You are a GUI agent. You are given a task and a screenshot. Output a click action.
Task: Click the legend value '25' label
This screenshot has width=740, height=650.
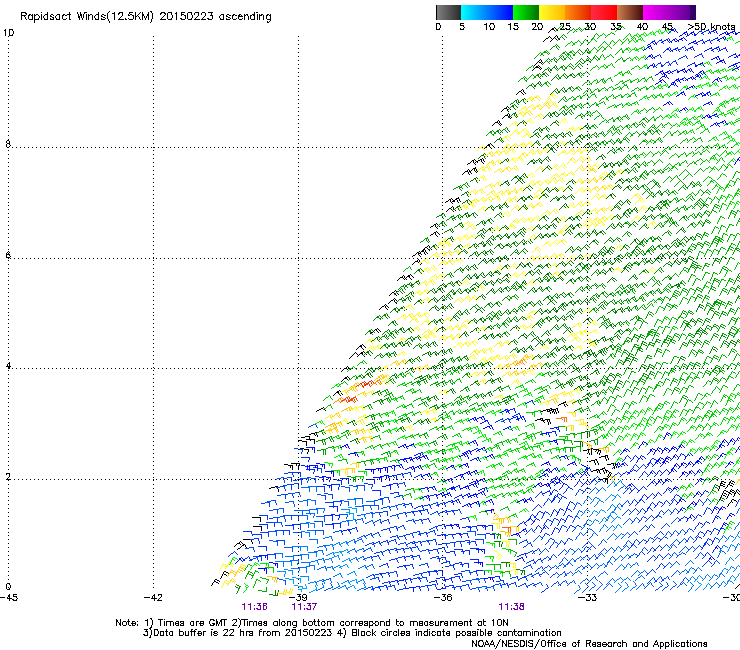coord(565,26)
